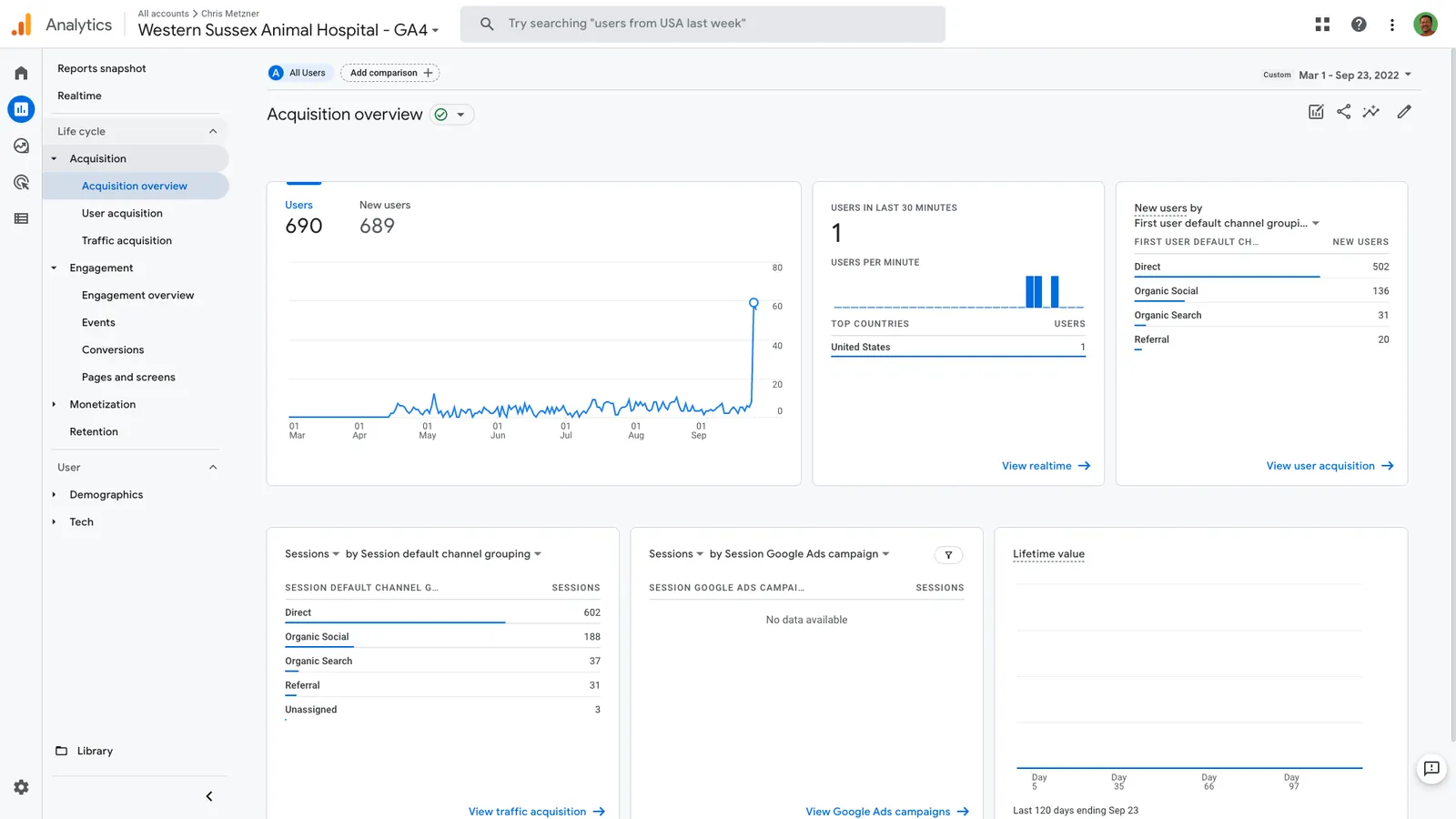
Task: Open Engagement overview report
Action: [137, 295]
